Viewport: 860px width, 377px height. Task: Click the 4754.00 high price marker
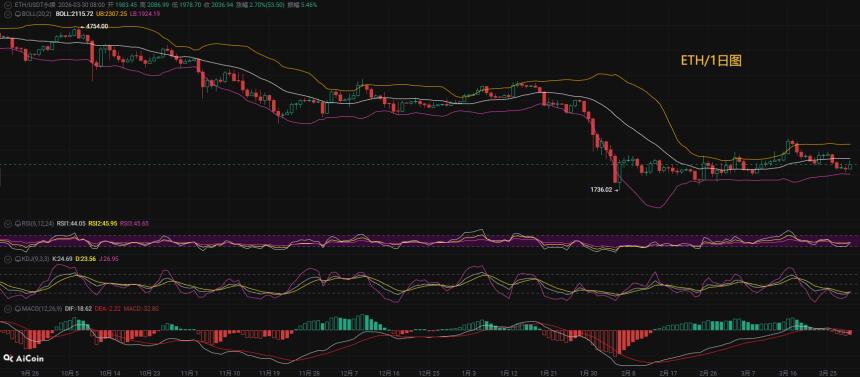(98, 26)
